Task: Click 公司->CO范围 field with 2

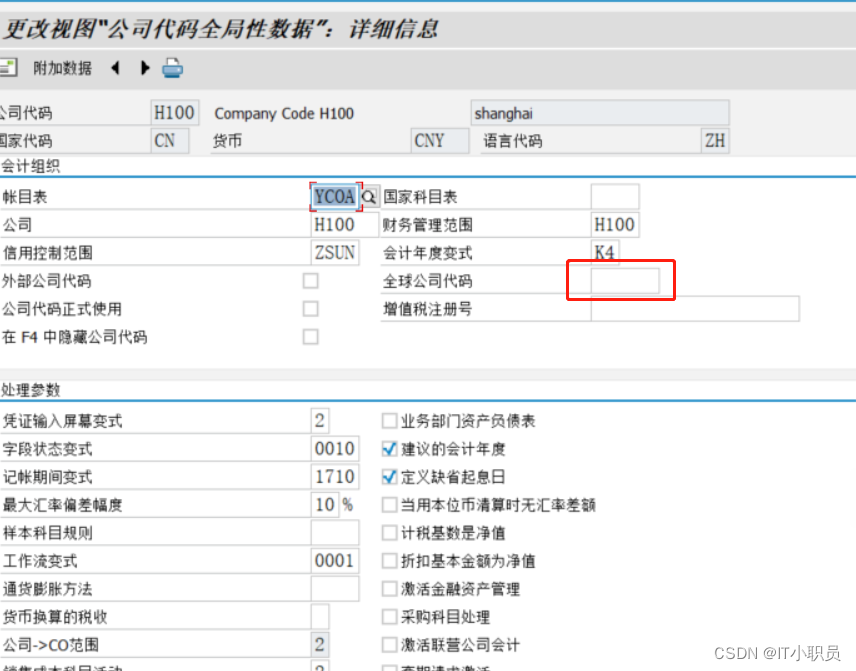Action: (x=320, y=644)
